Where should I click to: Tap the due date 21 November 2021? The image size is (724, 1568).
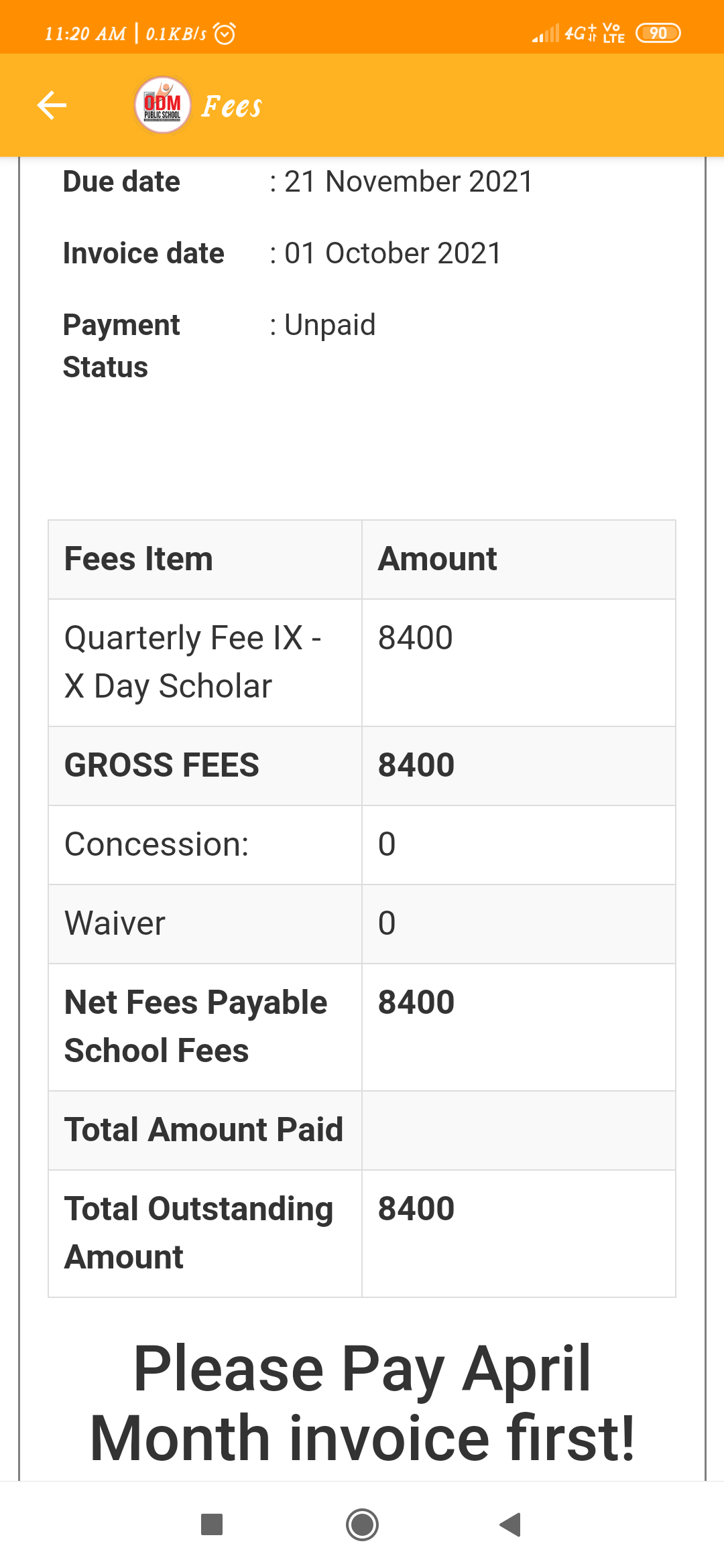(408, 182)
